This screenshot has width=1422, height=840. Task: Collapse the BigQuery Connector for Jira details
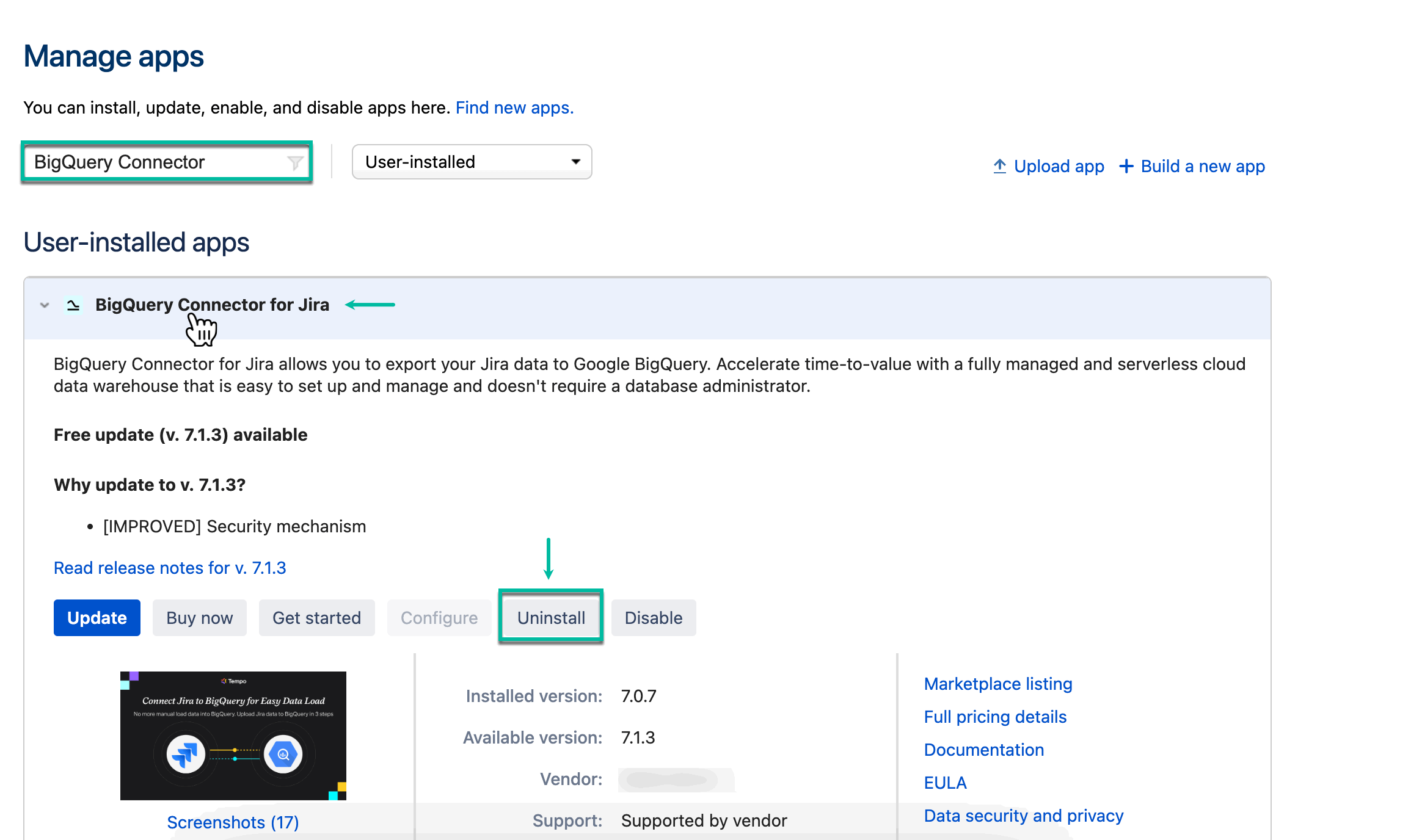click(x=43, y=305)
